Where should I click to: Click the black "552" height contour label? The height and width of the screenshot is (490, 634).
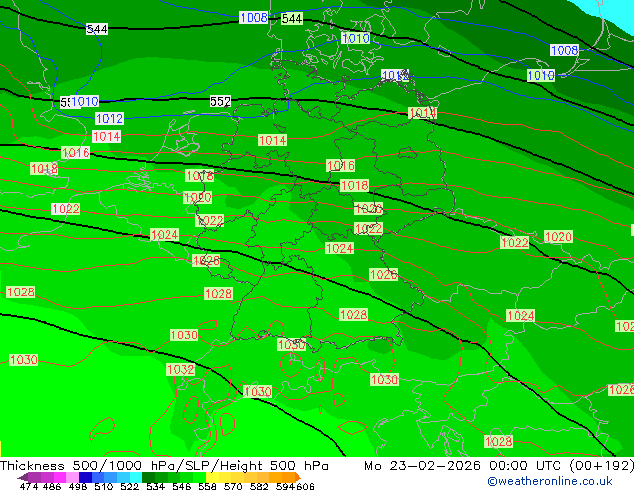220,101
